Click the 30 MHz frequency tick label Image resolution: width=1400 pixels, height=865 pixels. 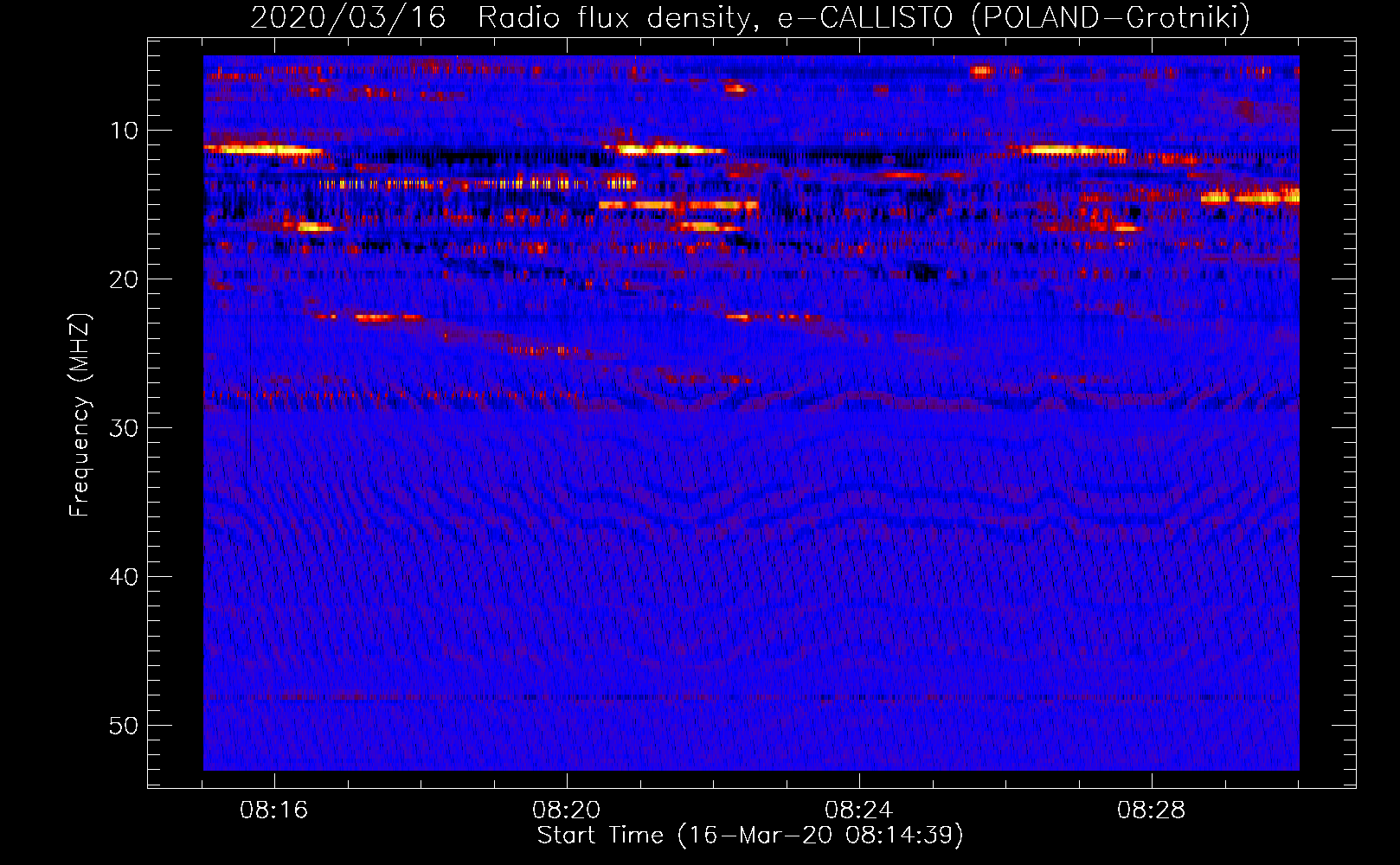click(125, 428)
